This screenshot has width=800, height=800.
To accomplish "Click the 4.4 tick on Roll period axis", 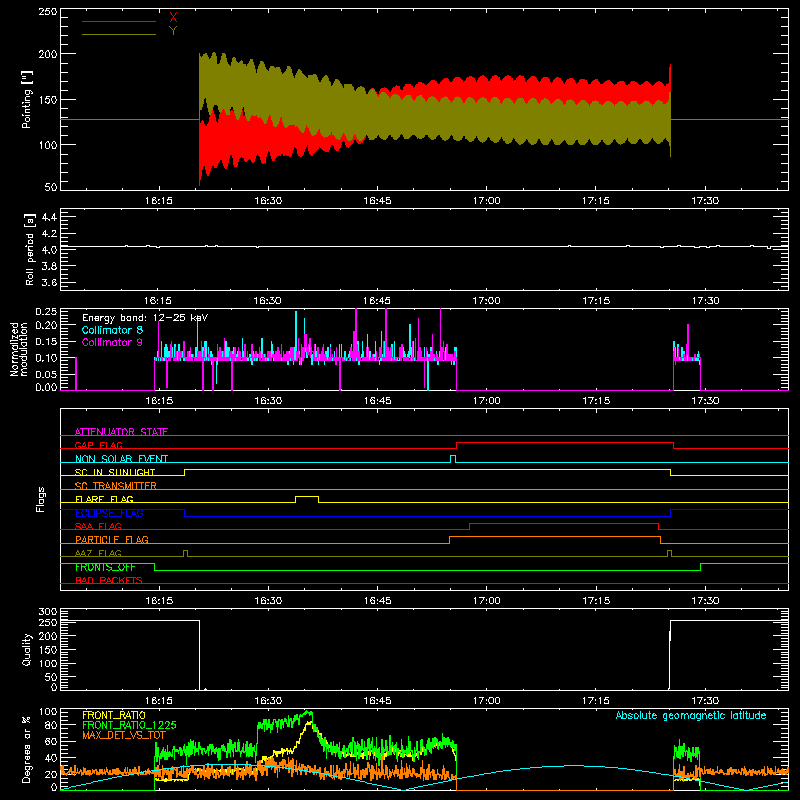I will tap(49, 217).
